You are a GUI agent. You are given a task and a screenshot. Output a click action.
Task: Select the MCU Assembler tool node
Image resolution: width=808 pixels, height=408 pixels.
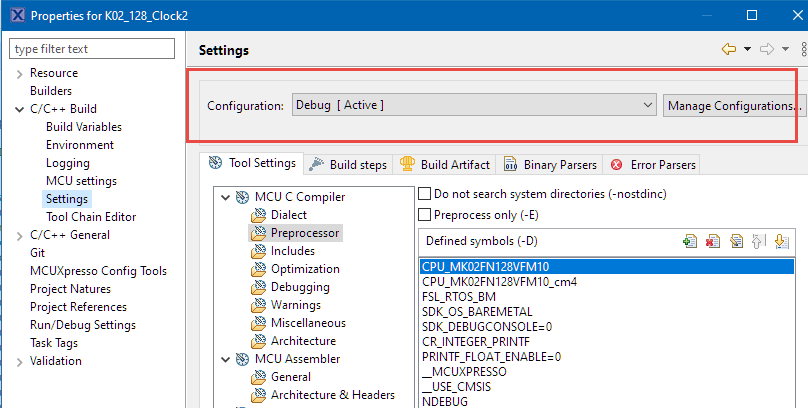tap(297, 359)
